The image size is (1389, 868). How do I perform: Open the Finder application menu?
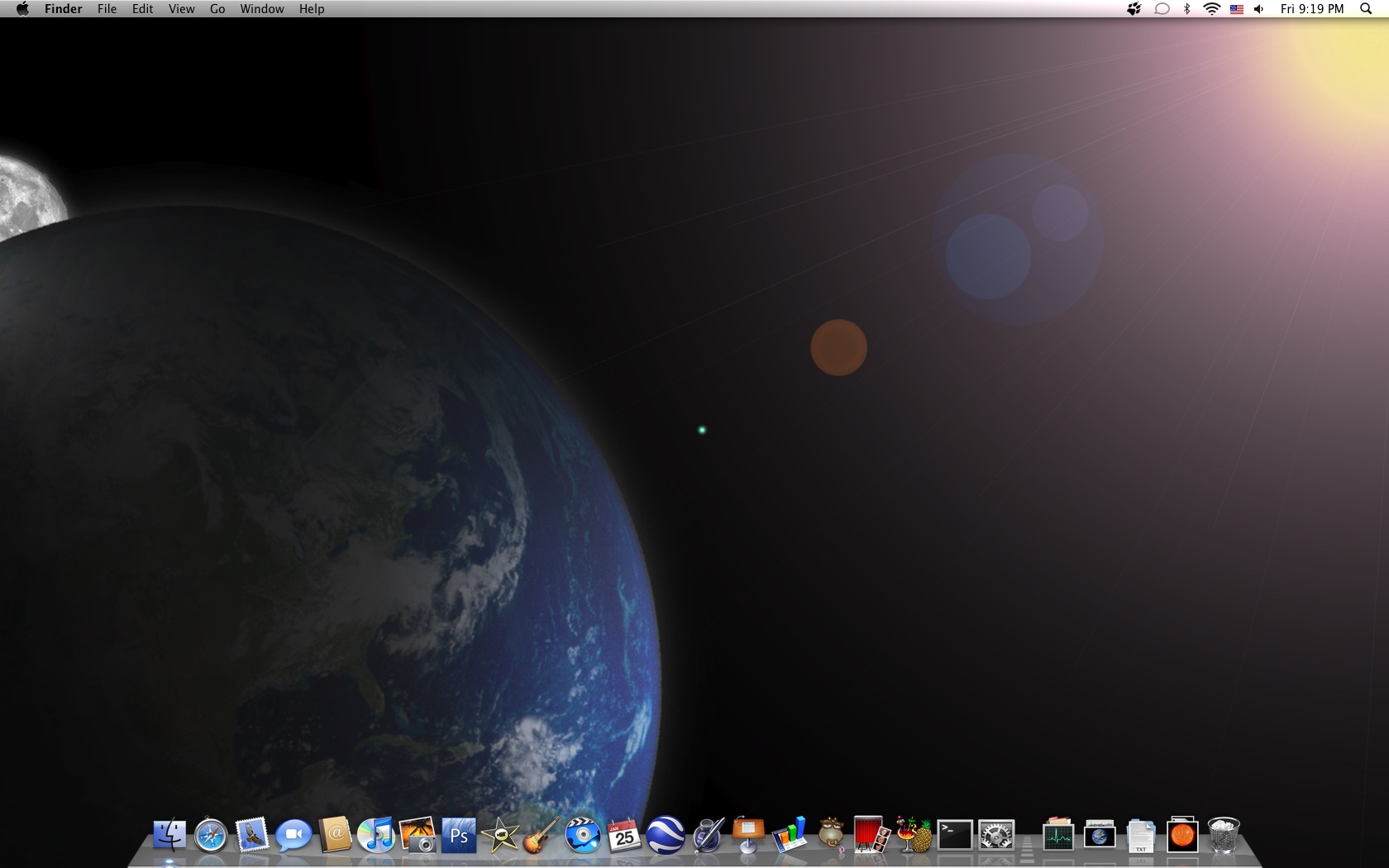point(64,9)
